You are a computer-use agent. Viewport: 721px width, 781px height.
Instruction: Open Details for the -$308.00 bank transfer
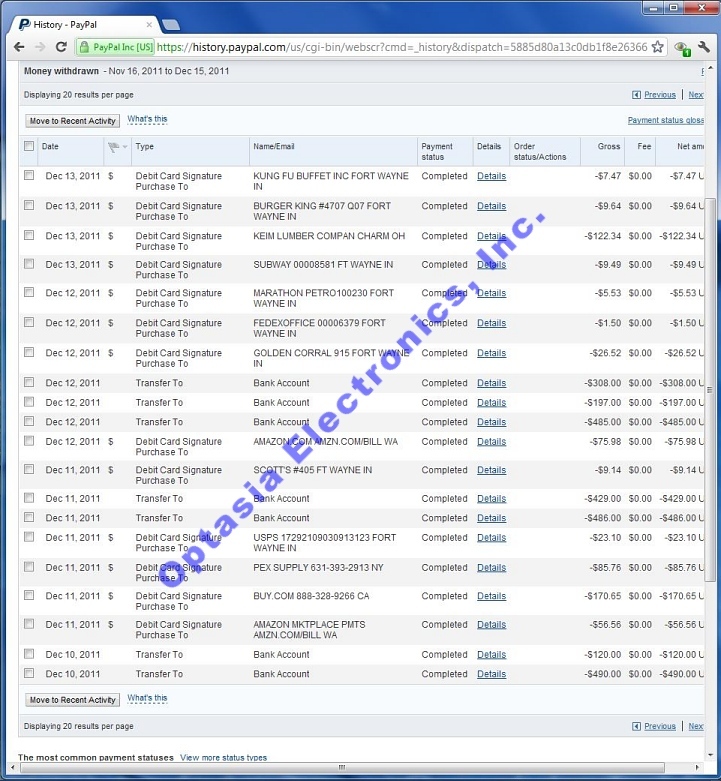point(491,383)
